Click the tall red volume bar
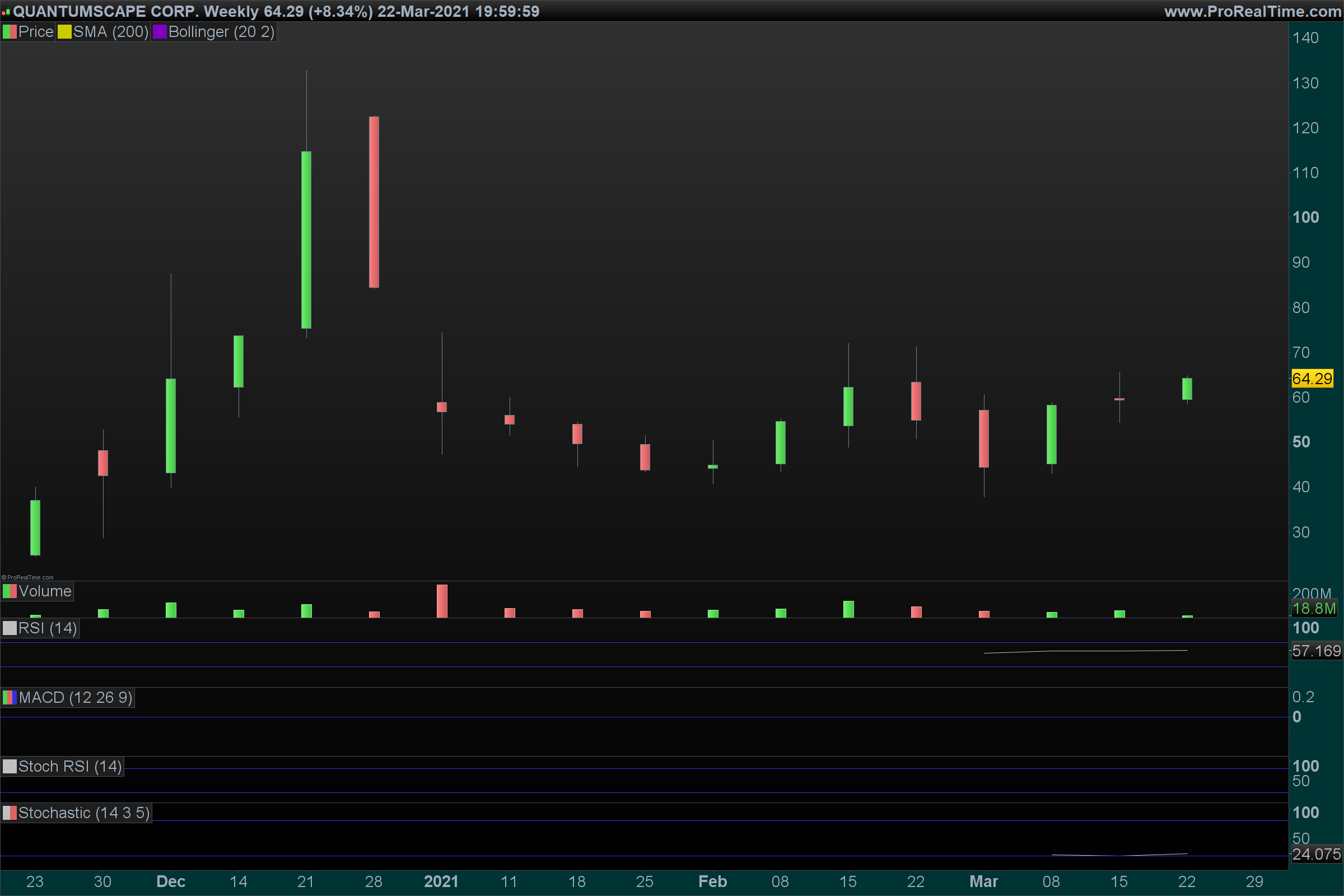Image resolution: width=1344 pixels, height=896 pixels. 442,601
